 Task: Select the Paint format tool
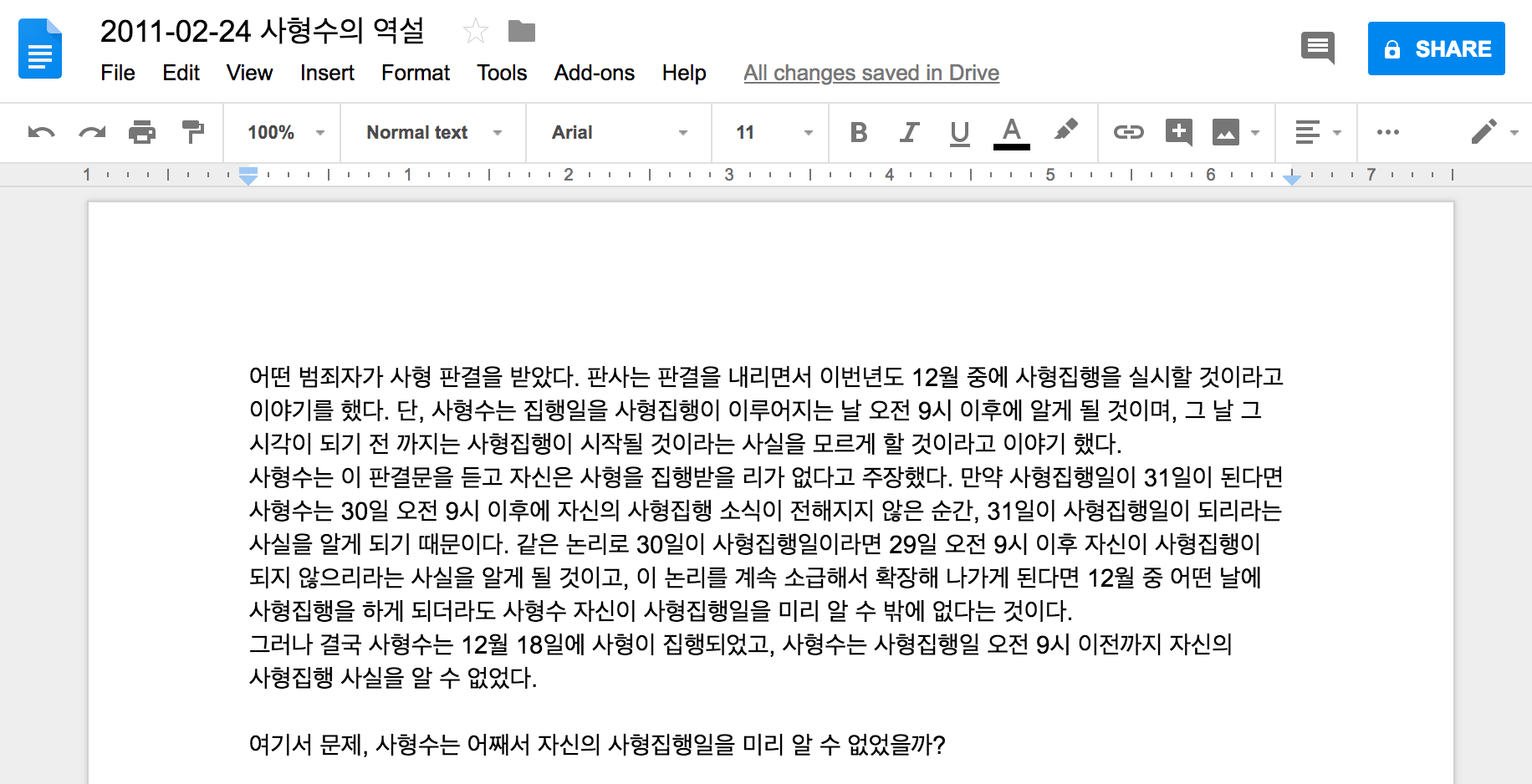193,132
